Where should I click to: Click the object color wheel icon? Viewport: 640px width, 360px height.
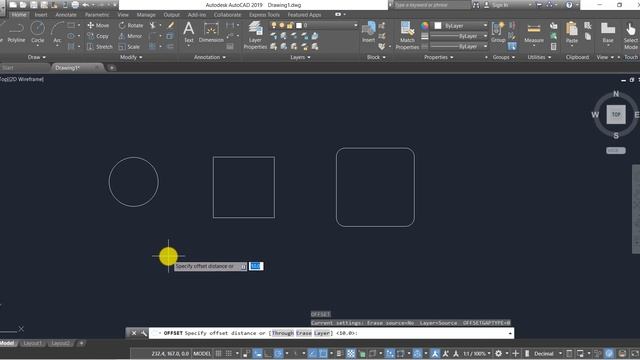click(425, 25)
